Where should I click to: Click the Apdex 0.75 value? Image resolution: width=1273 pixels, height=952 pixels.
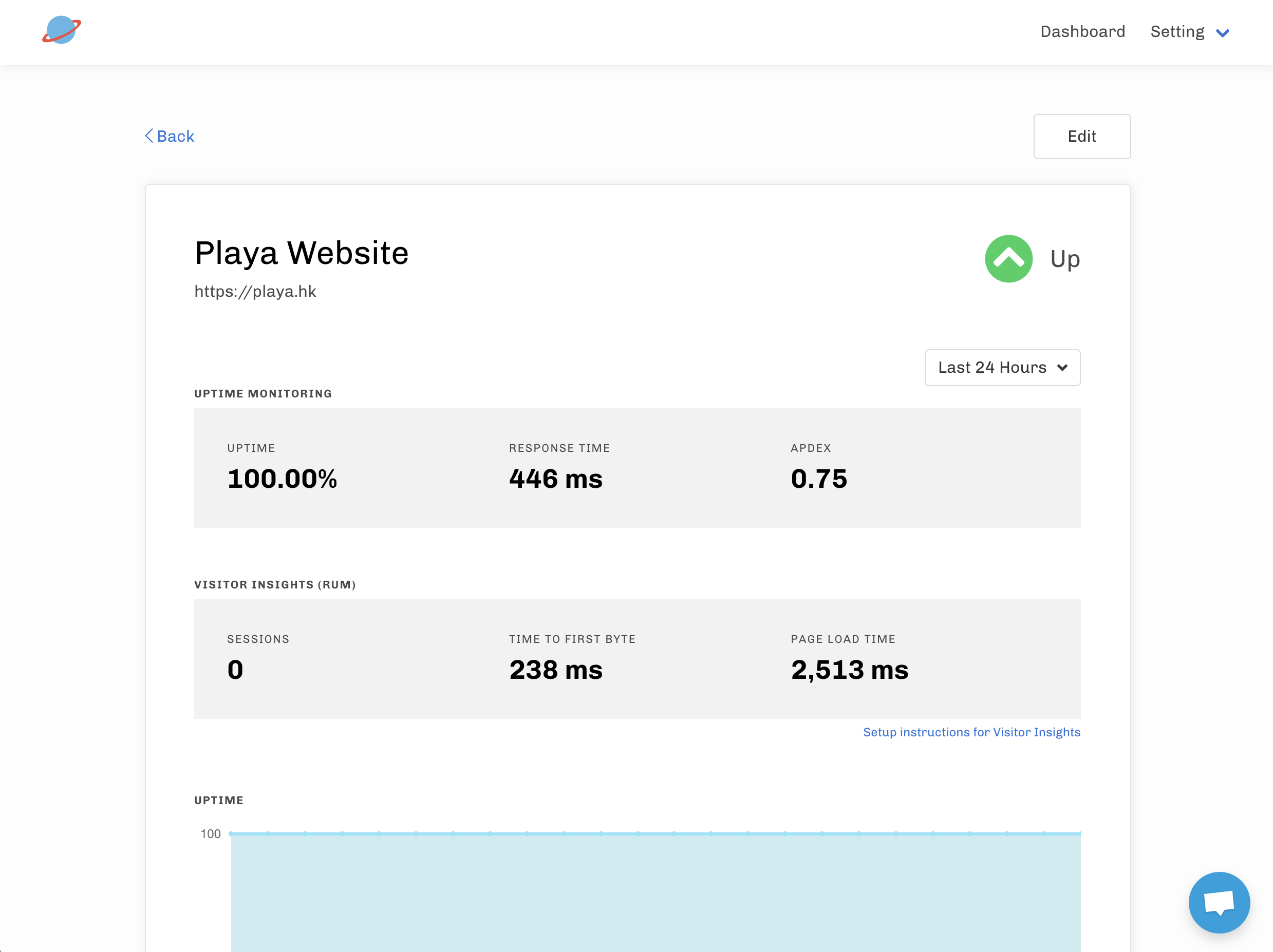[818, 479]
